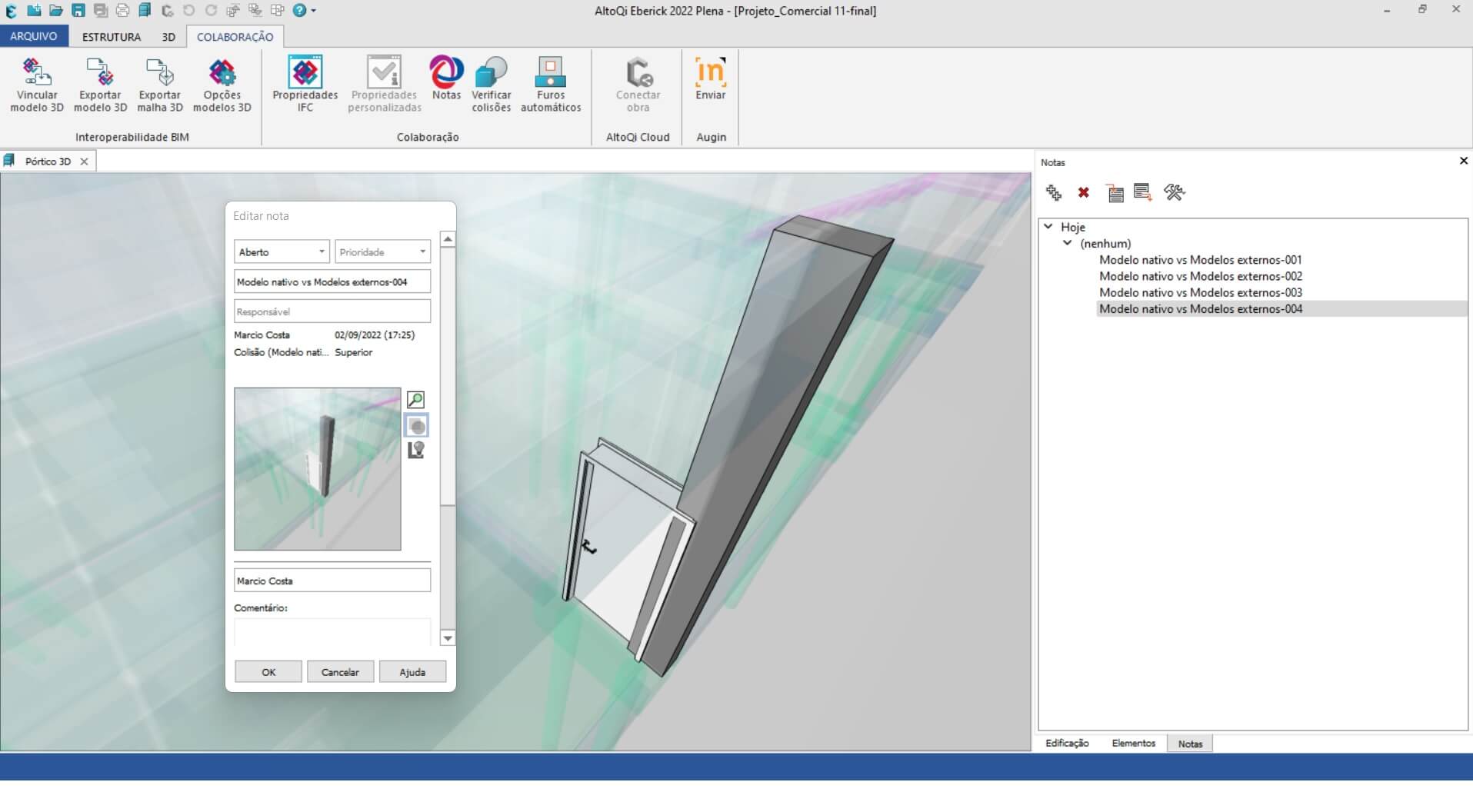Switch to the ESTRUTURA ribbon tab
The image size is (1473, 812).
point(112,37)
